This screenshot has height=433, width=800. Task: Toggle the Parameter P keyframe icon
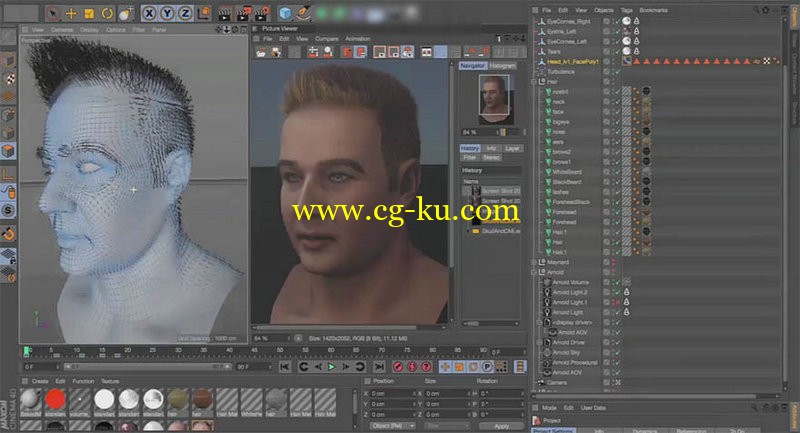(487, 367)
